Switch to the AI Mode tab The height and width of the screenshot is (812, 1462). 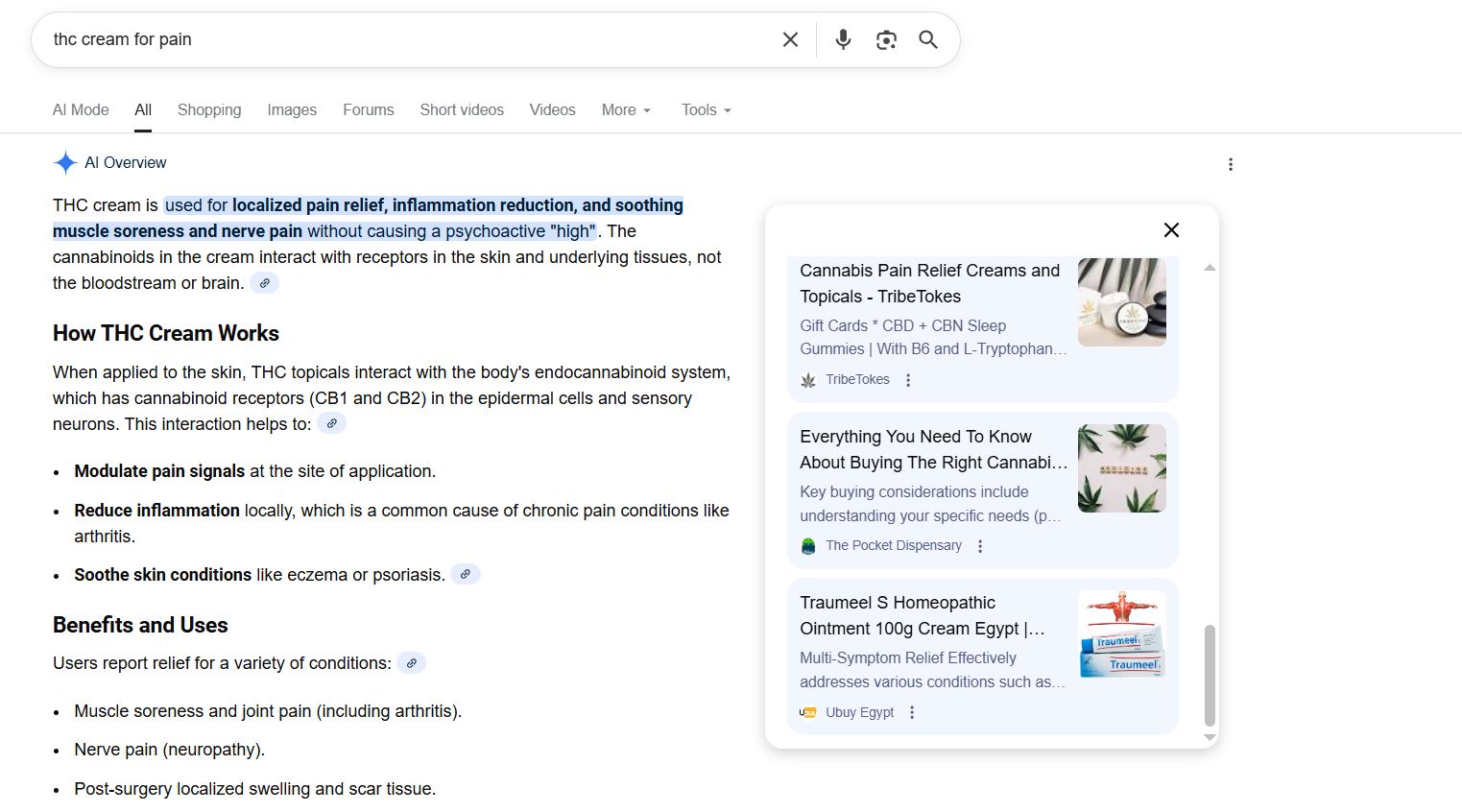[x=81, y=110]
